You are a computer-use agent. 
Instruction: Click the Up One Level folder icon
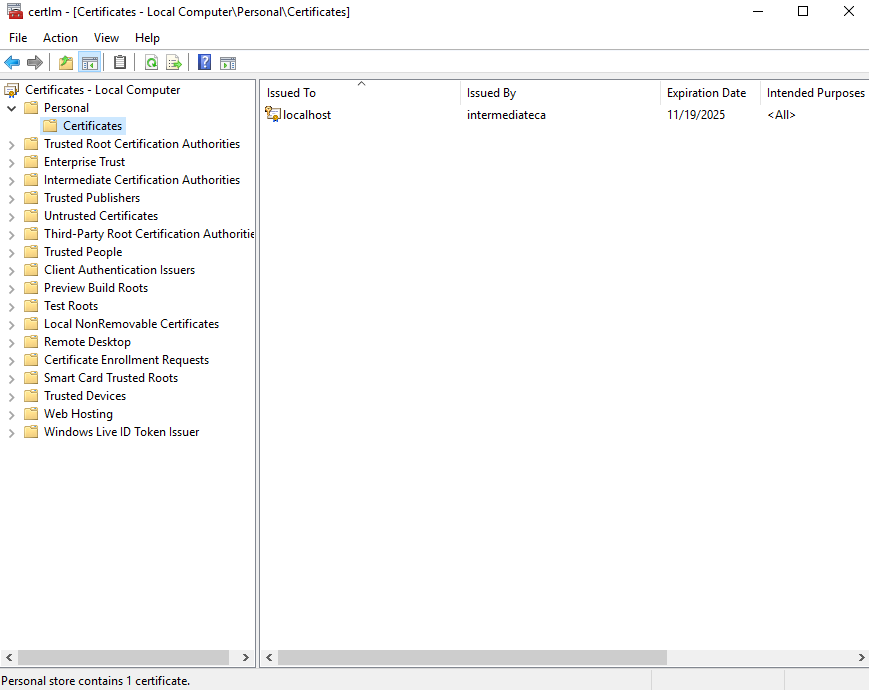coord(66,62)
